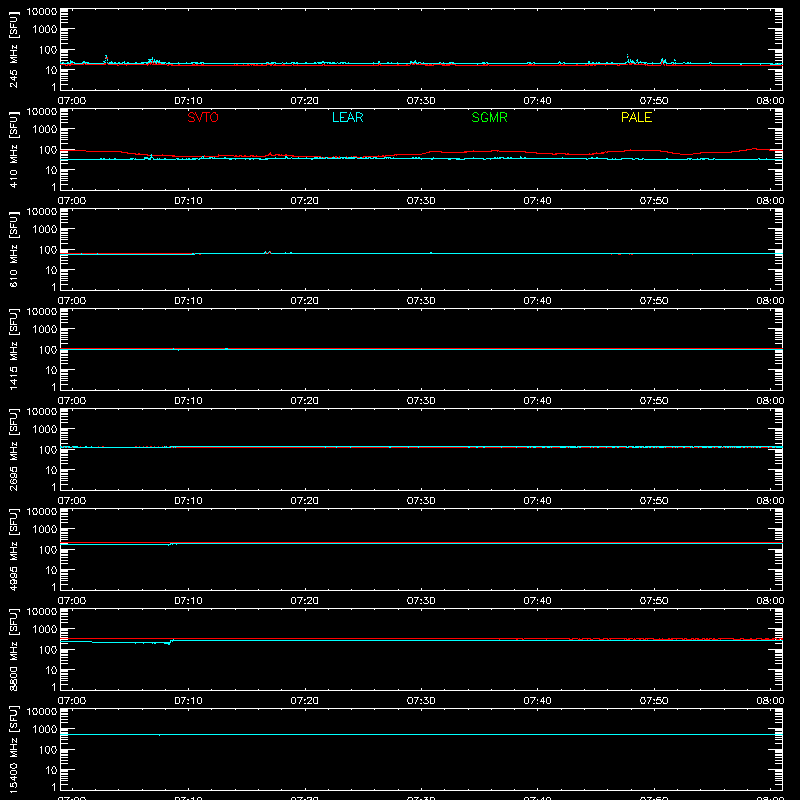Click 07:30 tick label of 1415 MHz panel
Screen dimensions: 800x800
click(x=421, y=401)
